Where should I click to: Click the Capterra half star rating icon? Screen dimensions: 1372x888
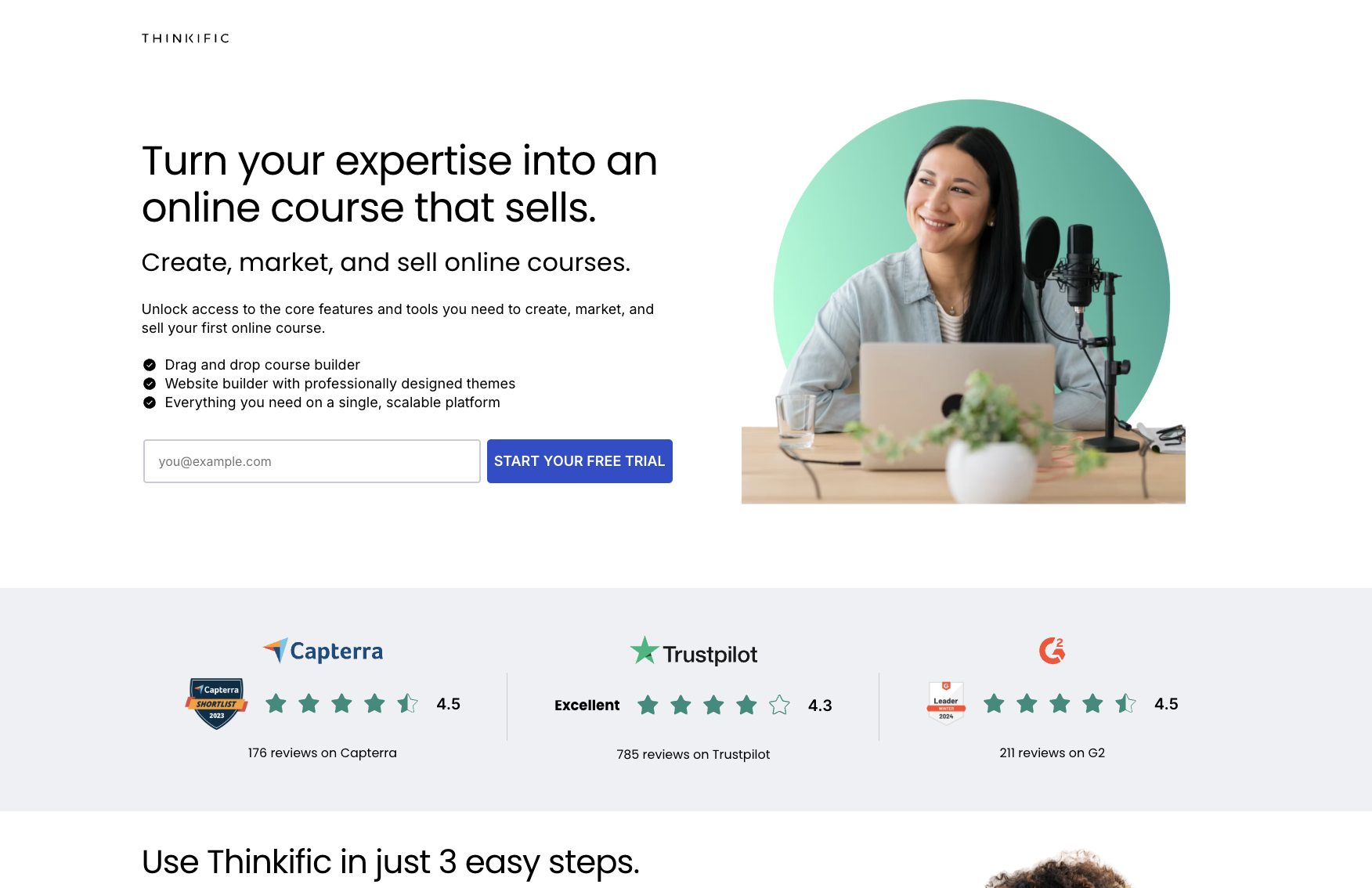click(x=408, y=703)
